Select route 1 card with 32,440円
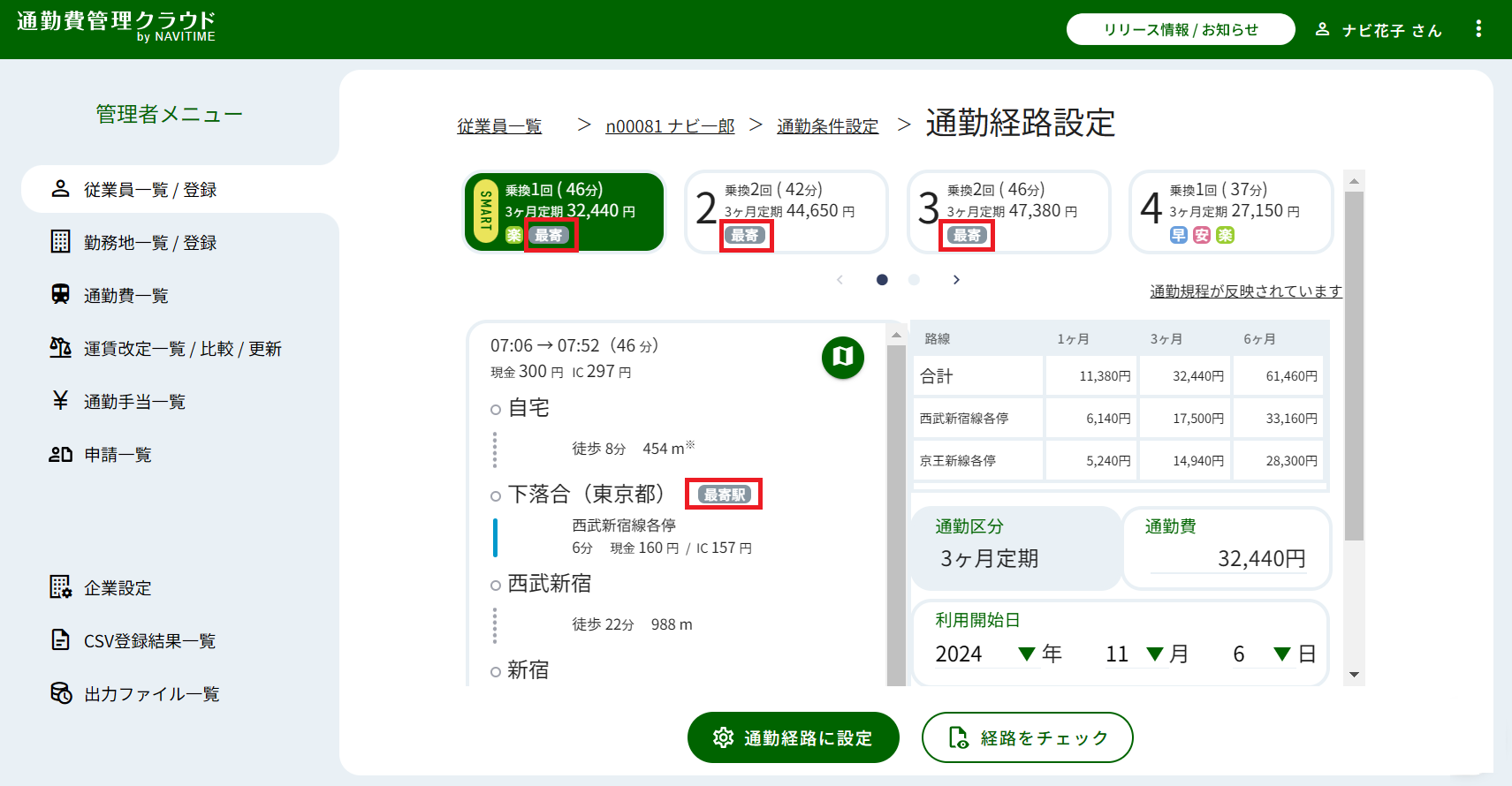 565,211
